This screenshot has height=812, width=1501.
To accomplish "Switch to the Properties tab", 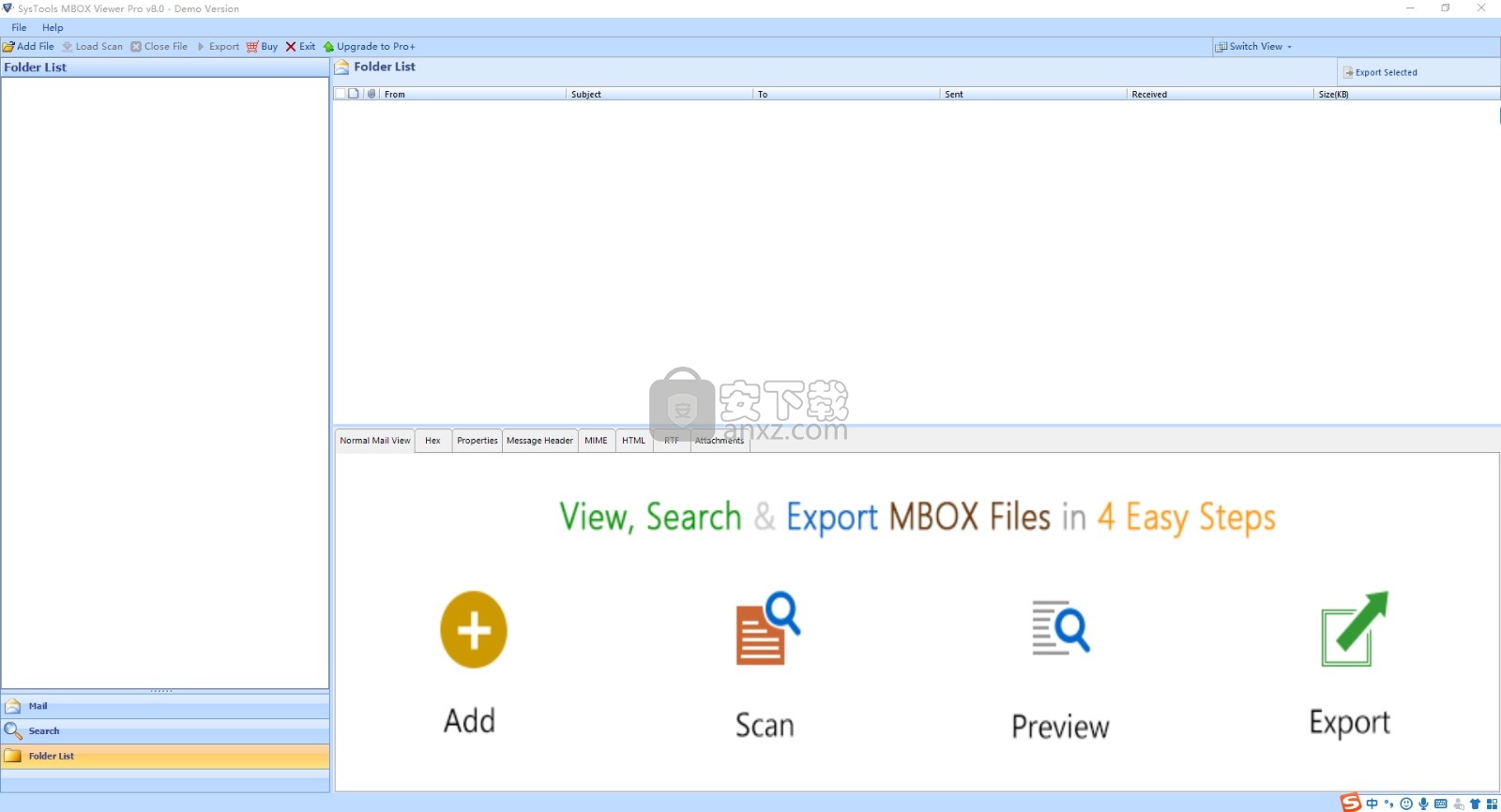I will [x=478, y=441].
